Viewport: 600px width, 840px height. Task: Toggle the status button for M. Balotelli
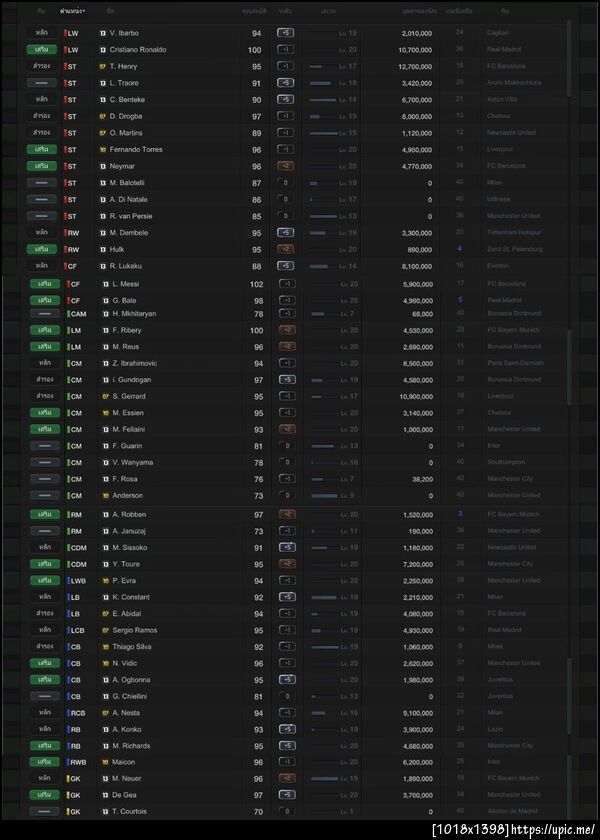tap(43, 183)
